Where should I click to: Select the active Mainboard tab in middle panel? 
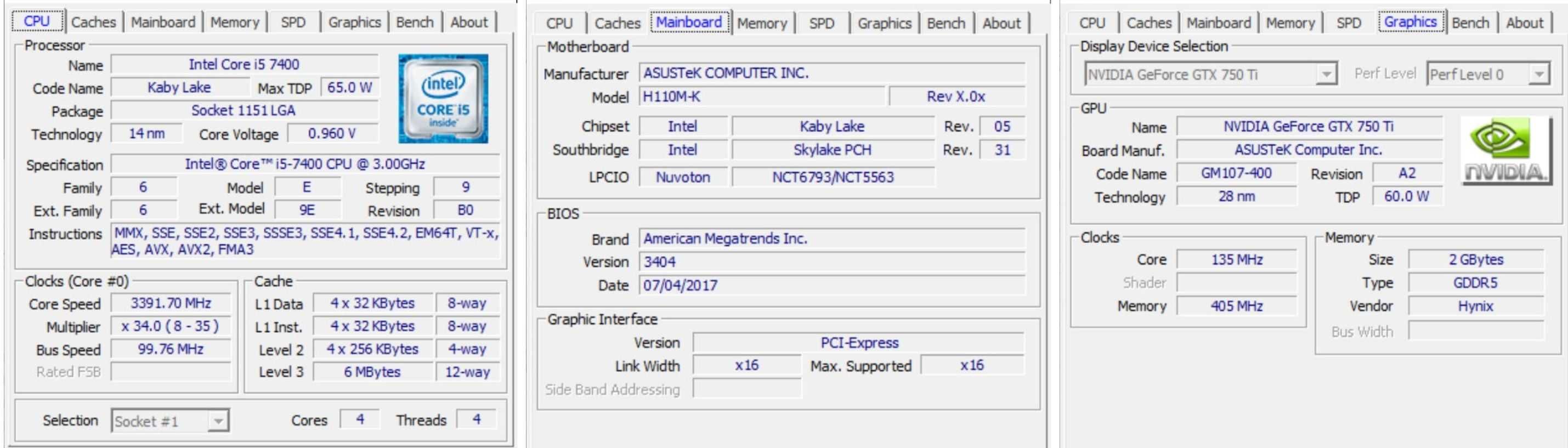(x=689, y=22)
